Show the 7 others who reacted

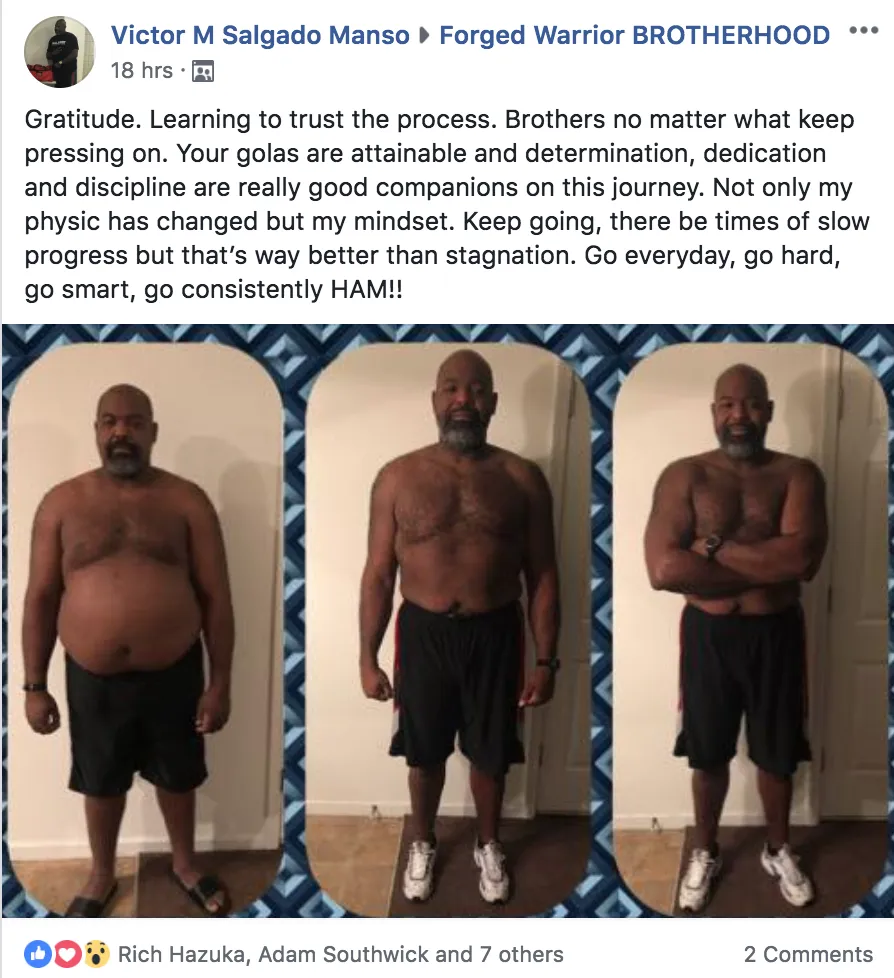pyautogui.click(x=521, y=954)
